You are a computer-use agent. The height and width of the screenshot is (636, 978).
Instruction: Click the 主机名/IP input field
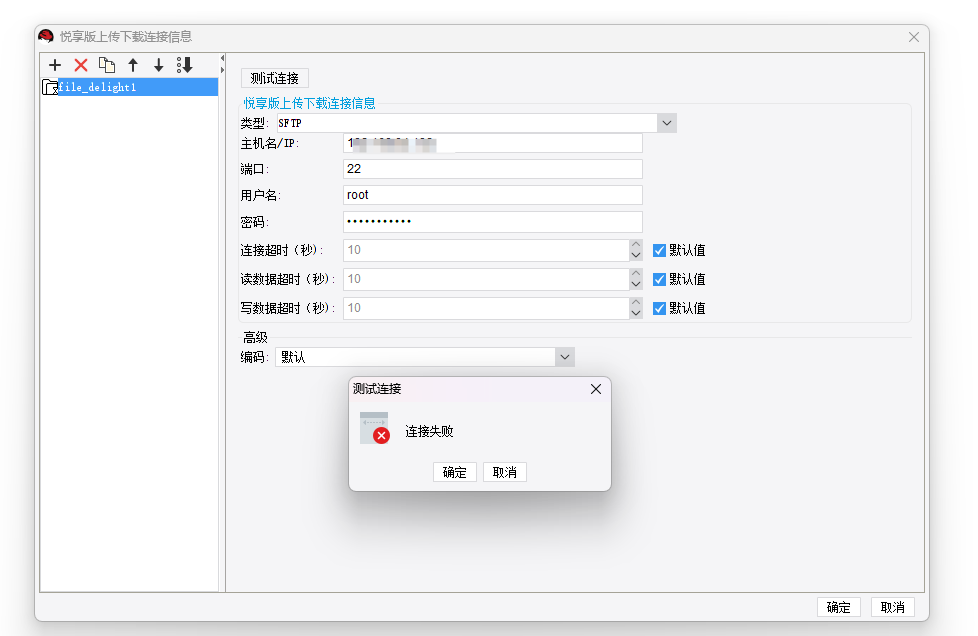coord(493,143)
